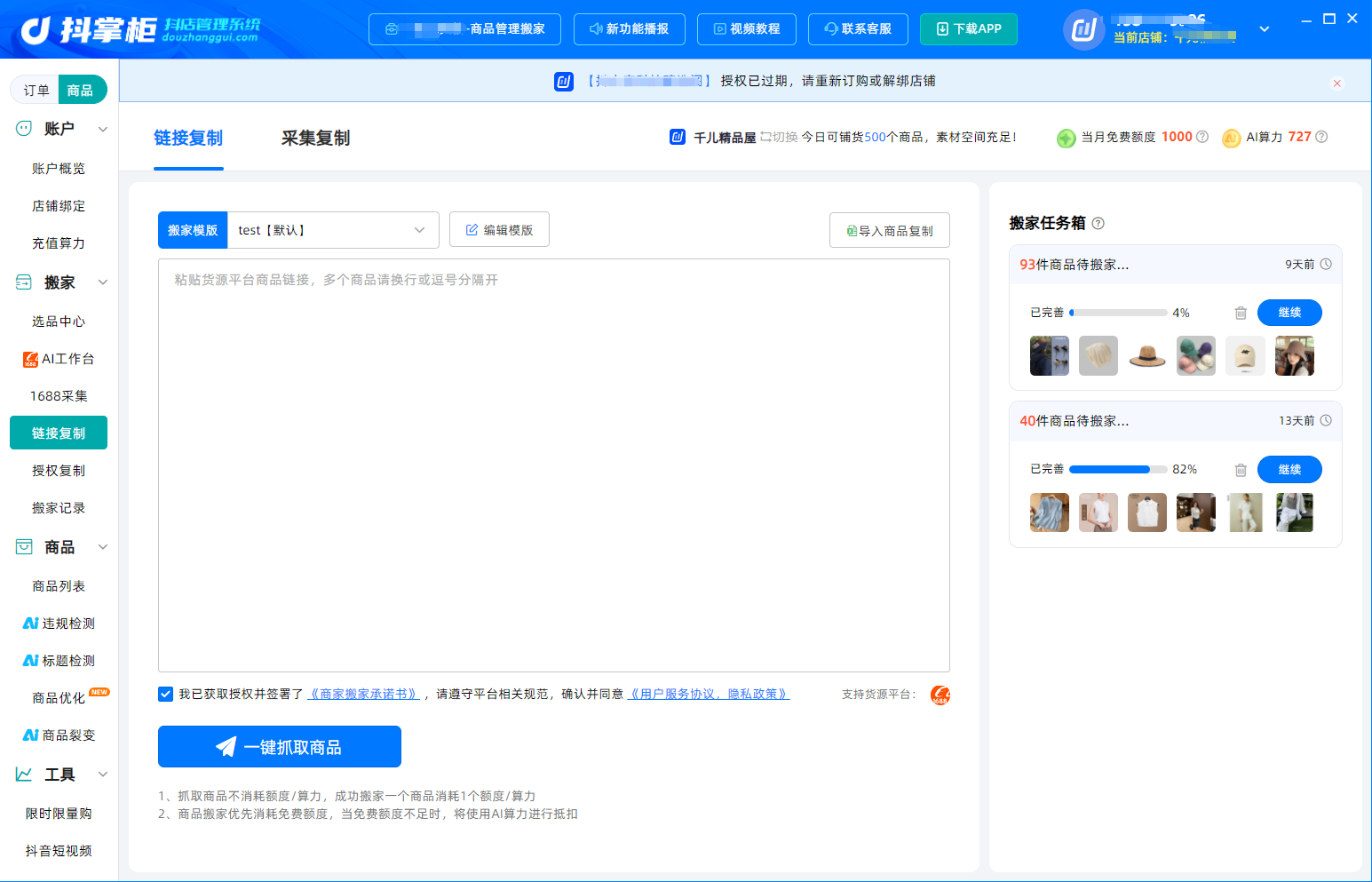Collapse the 搬家 sidebar section
The height and width of the screenshot is (882, 1372).
103,282
